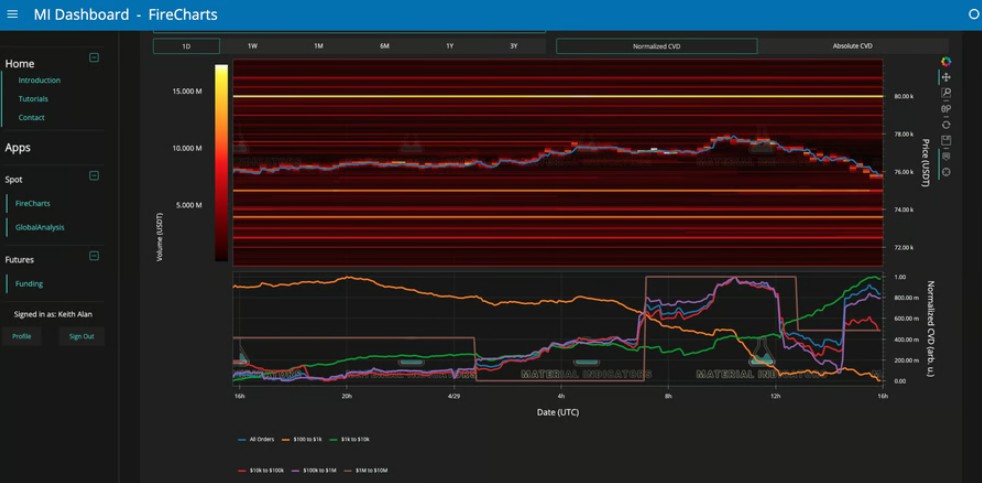Open the Introduction link
Image resolution: width=982 pixels, height=483 pixels.
click(39, 80)
